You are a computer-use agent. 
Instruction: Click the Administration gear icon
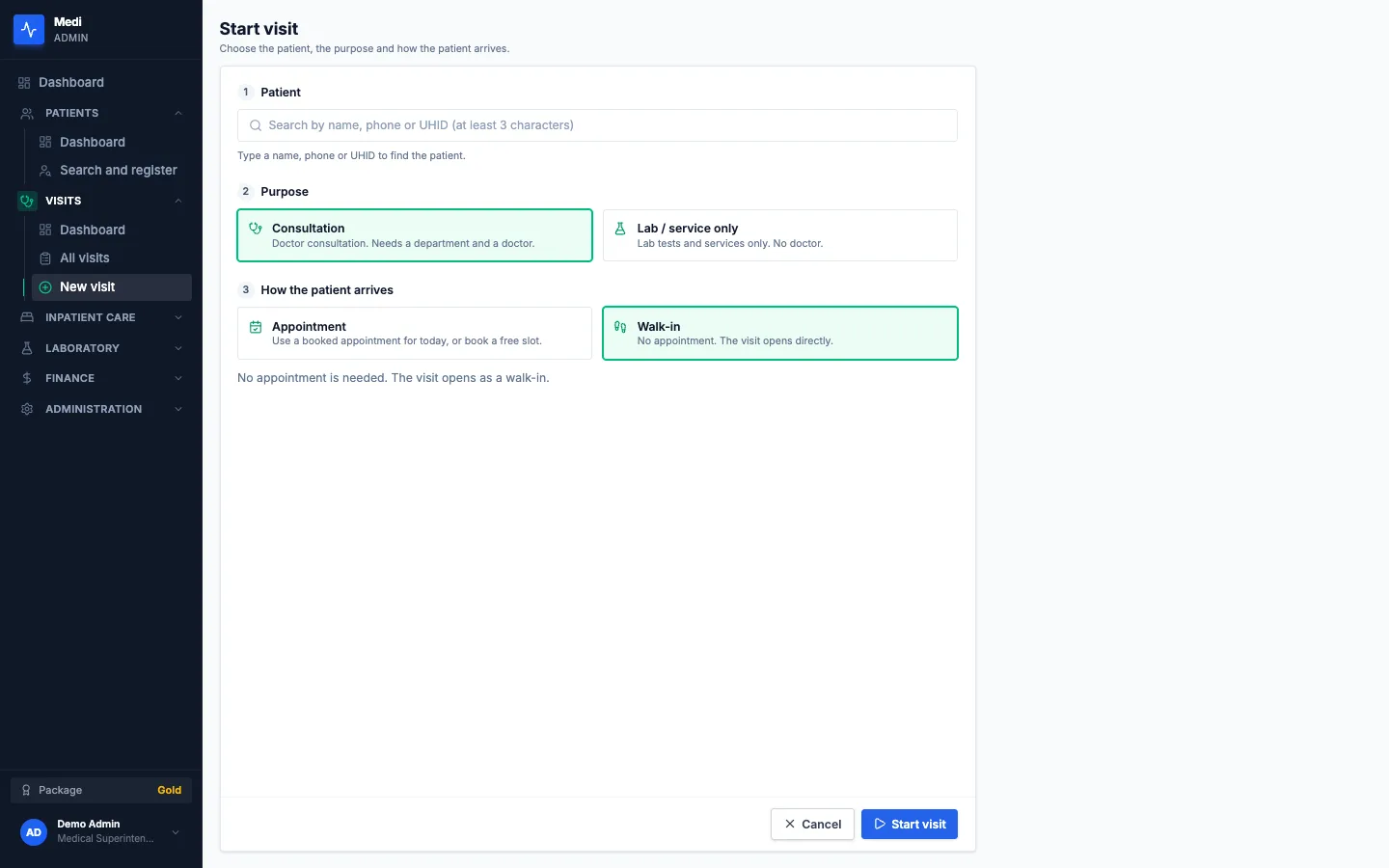click(27, 409)
